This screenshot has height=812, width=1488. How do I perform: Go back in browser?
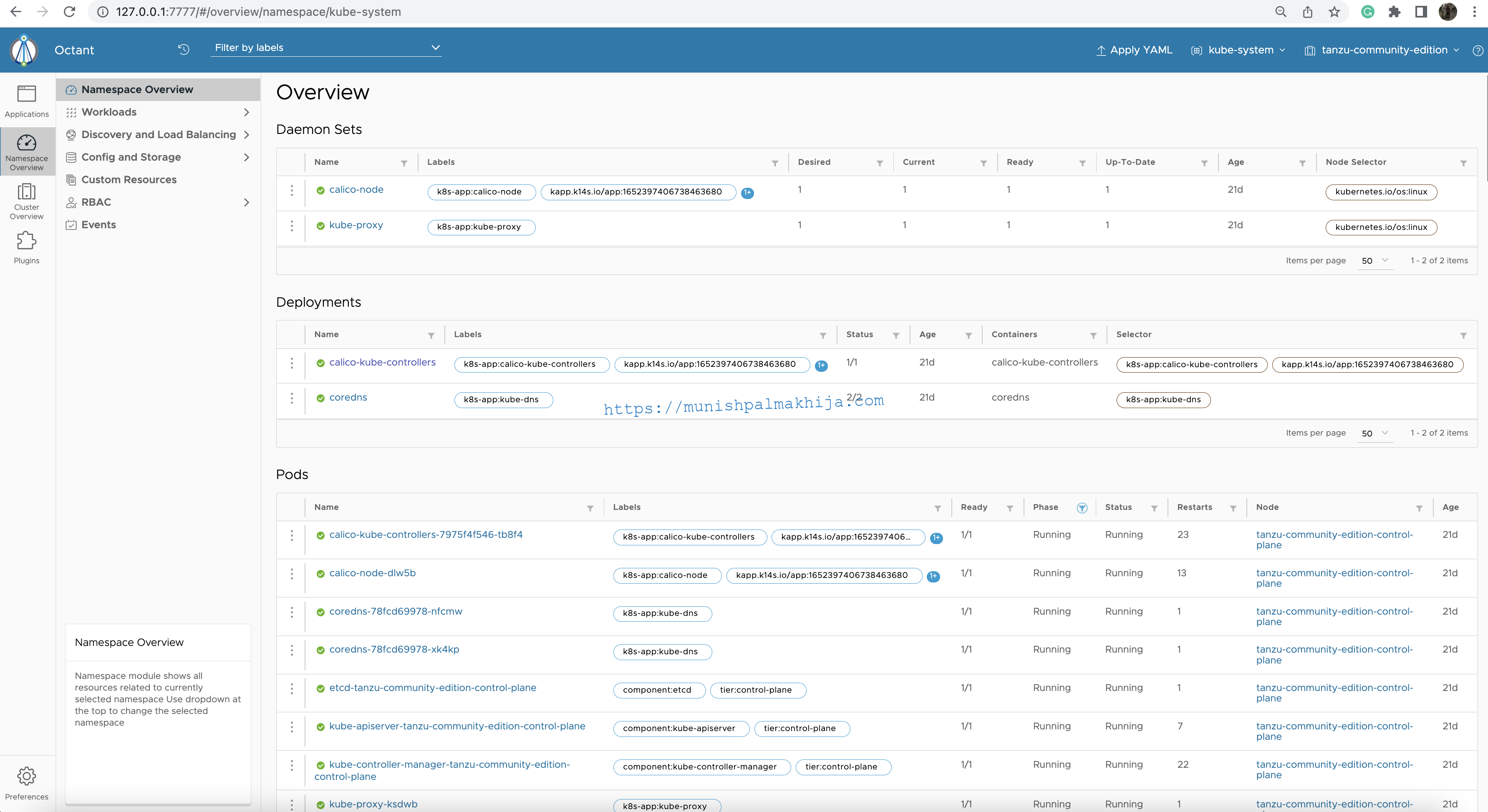[15, 12]
